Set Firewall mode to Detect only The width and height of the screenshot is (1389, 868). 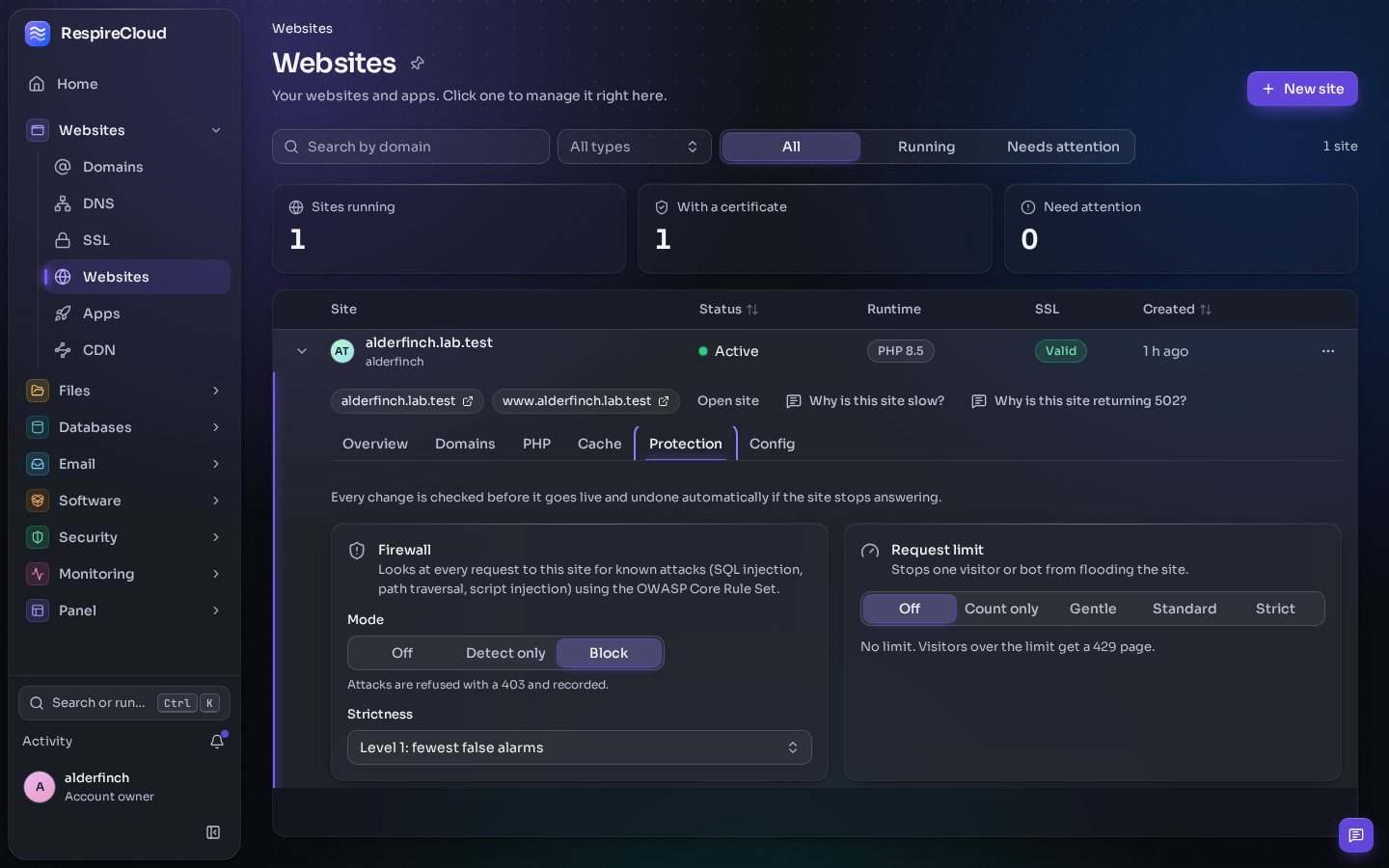pyautogui.click(x=505, y=653)
